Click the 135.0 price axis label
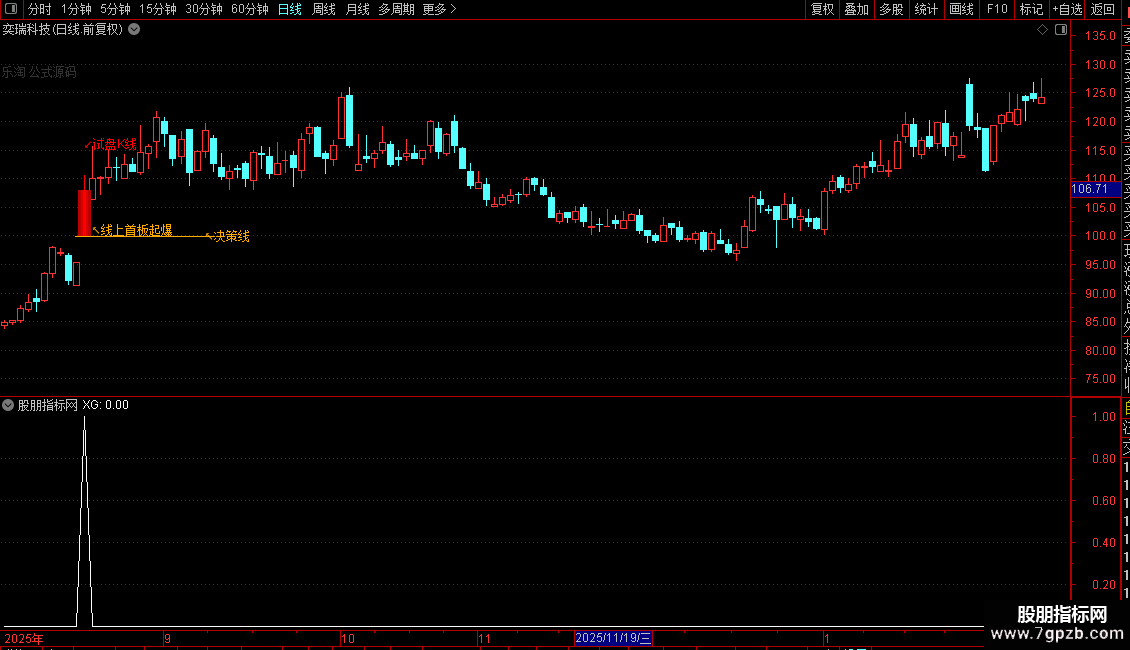Viewport: 1130px width, 650px height. click(x=1100, y=35)
